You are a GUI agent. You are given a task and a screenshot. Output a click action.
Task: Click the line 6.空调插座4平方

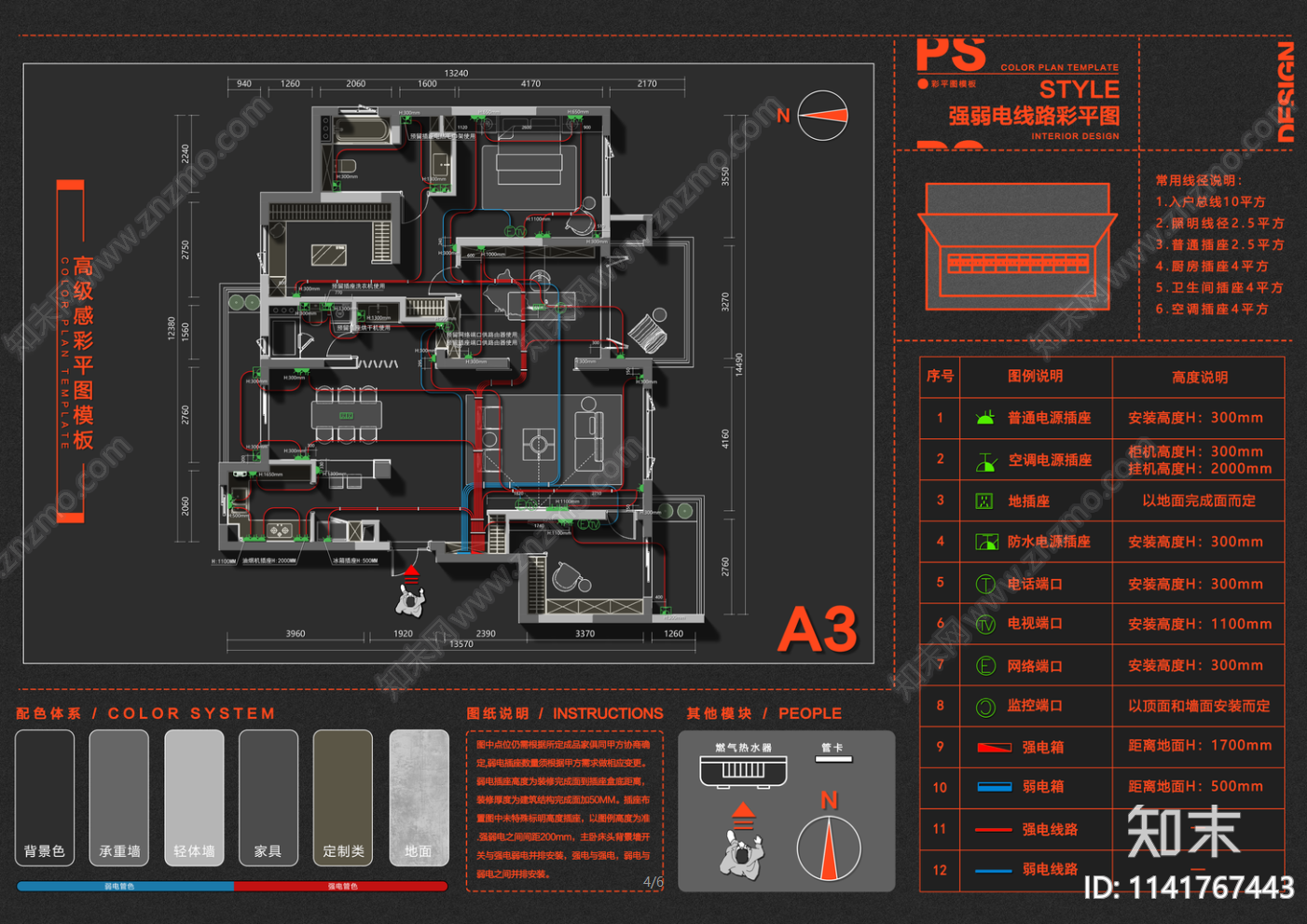pos(1212,310)
